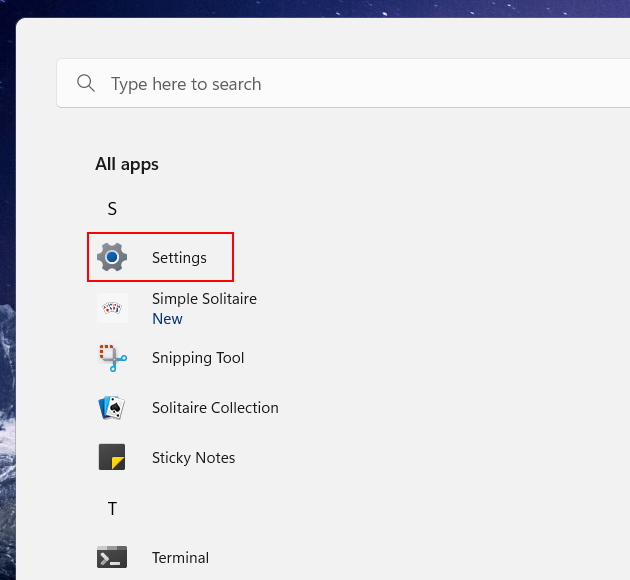Open the Settings gear icon
Image resolution: width=630 pixels, height=580 pixels.
point(112,257)
